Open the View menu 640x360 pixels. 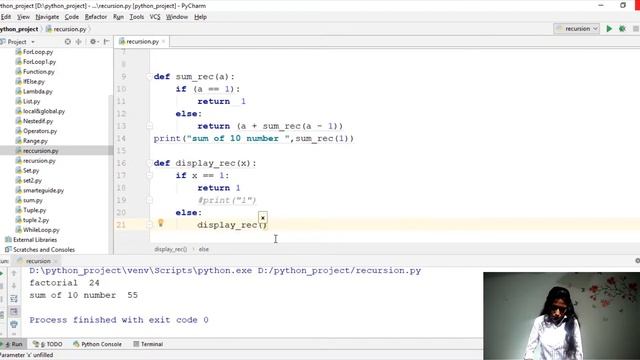click(23, 17)
